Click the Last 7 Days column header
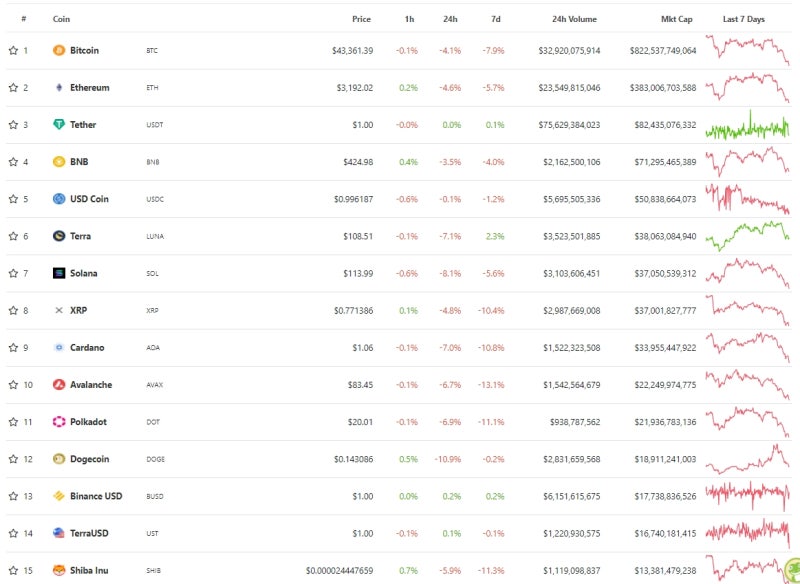Screen dimensions: 800x584 click(743, 19)
